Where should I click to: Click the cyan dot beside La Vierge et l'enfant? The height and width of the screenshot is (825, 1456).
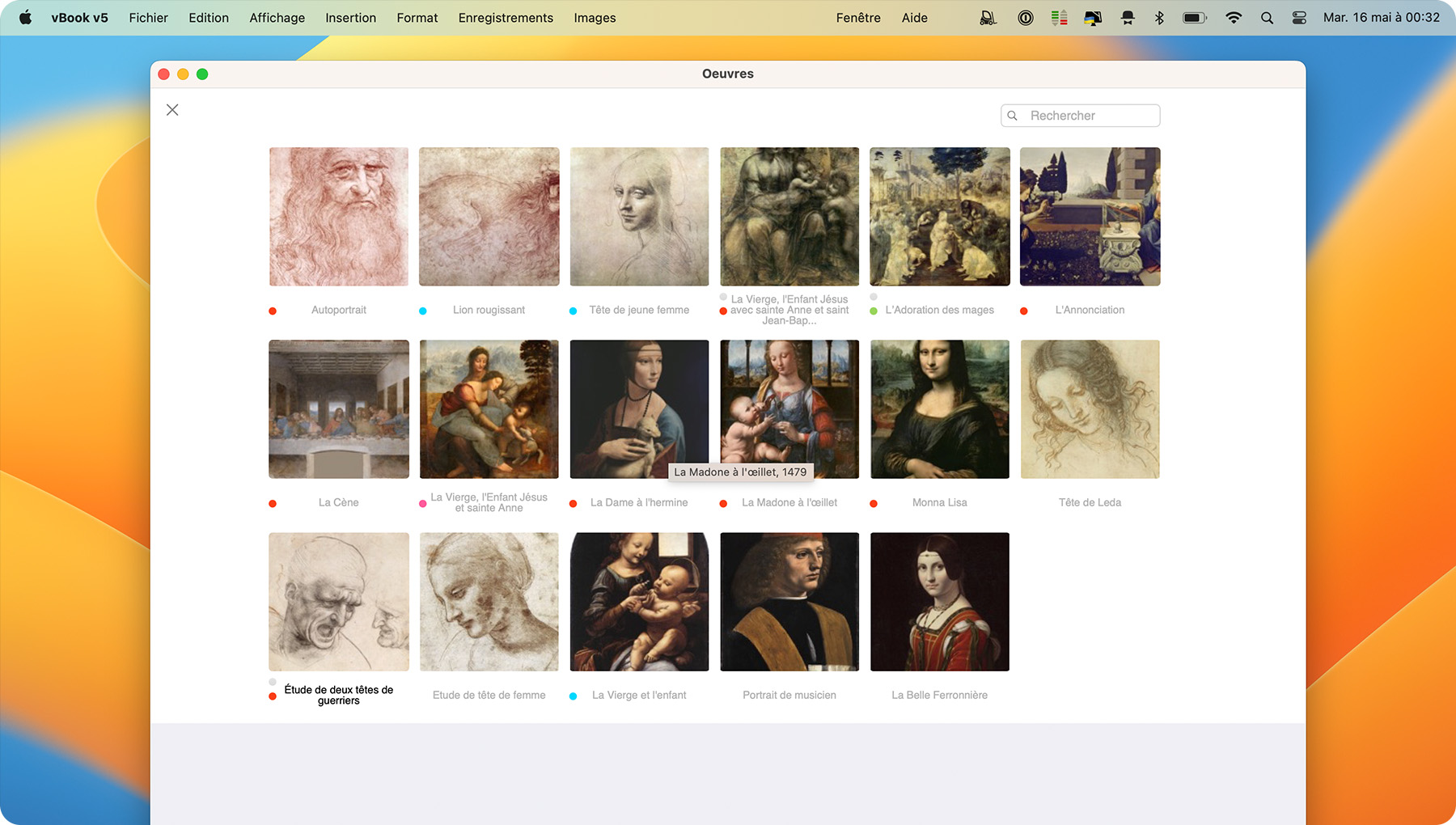coord(573,696)
